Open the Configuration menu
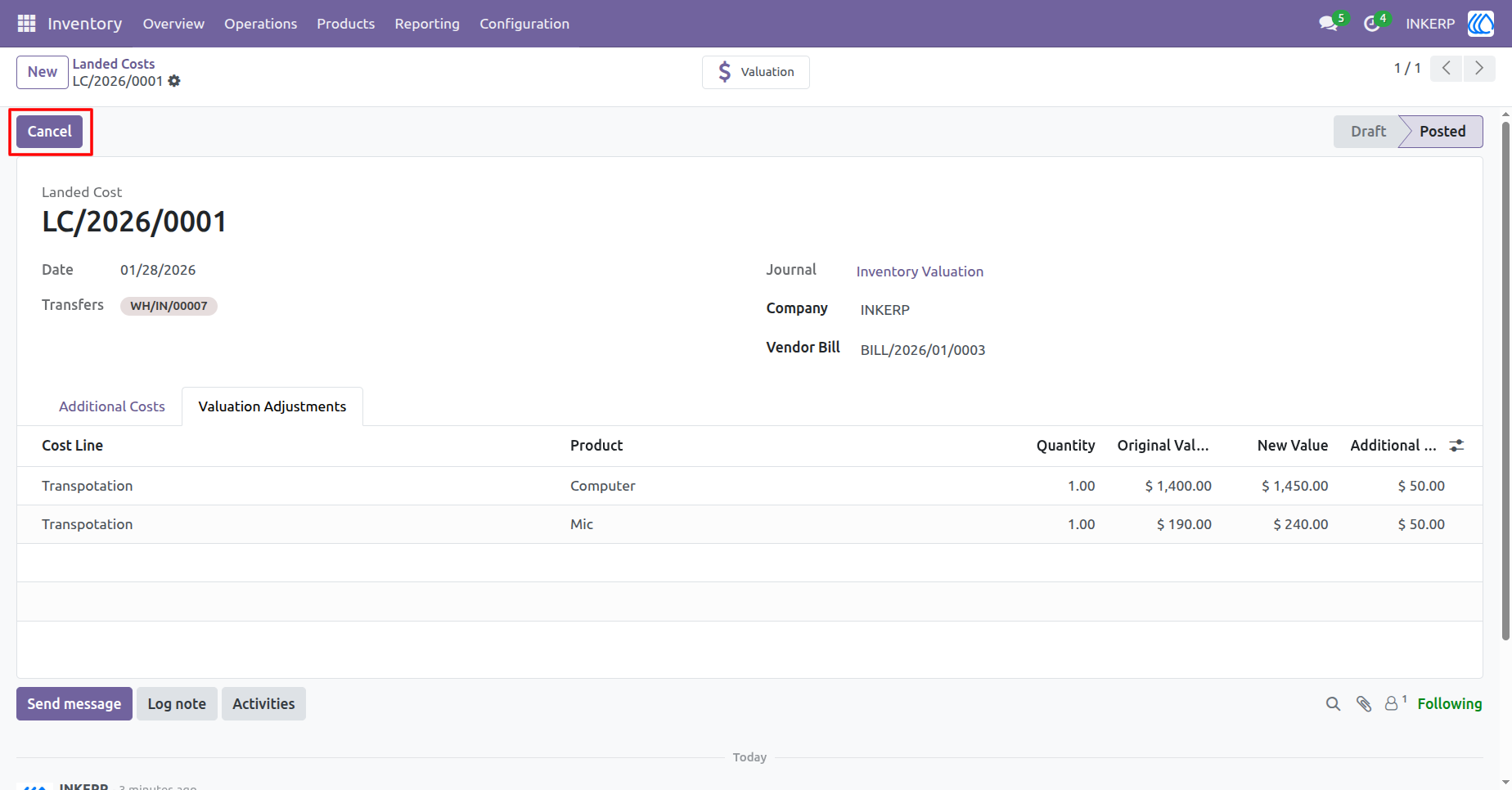 point(524,24)
